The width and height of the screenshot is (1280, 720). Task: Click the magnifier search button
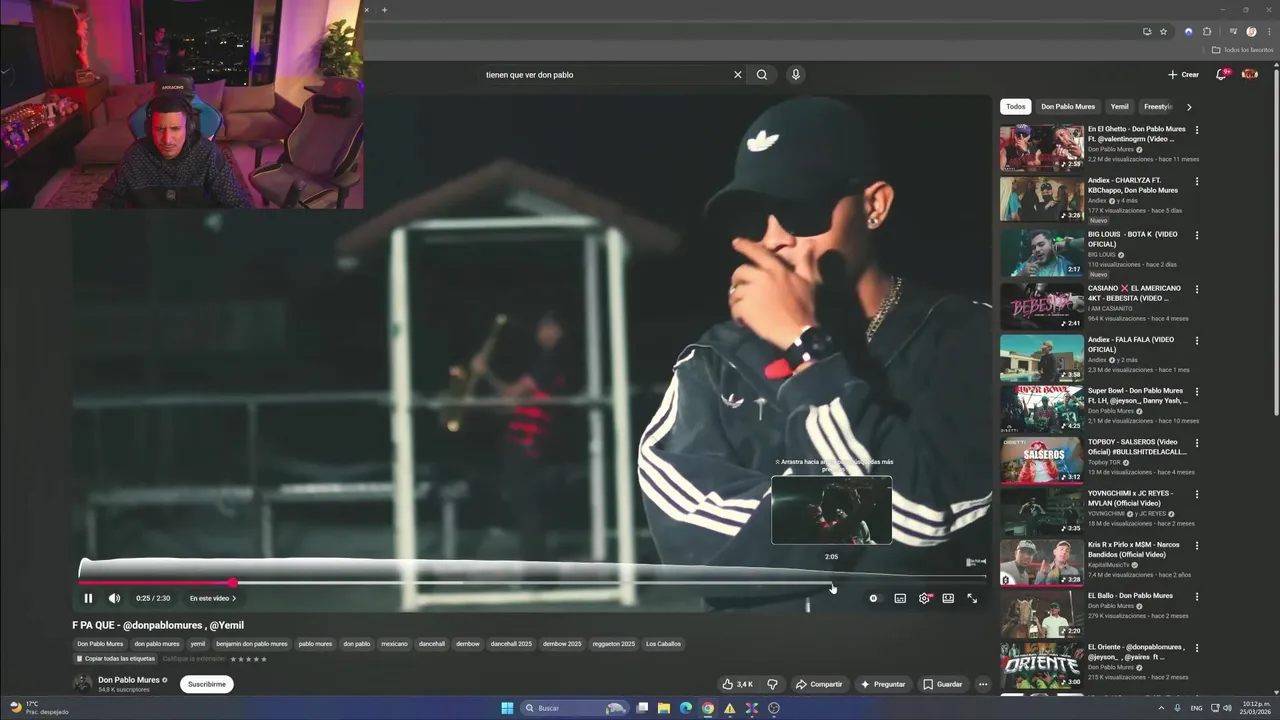point(762,74)
